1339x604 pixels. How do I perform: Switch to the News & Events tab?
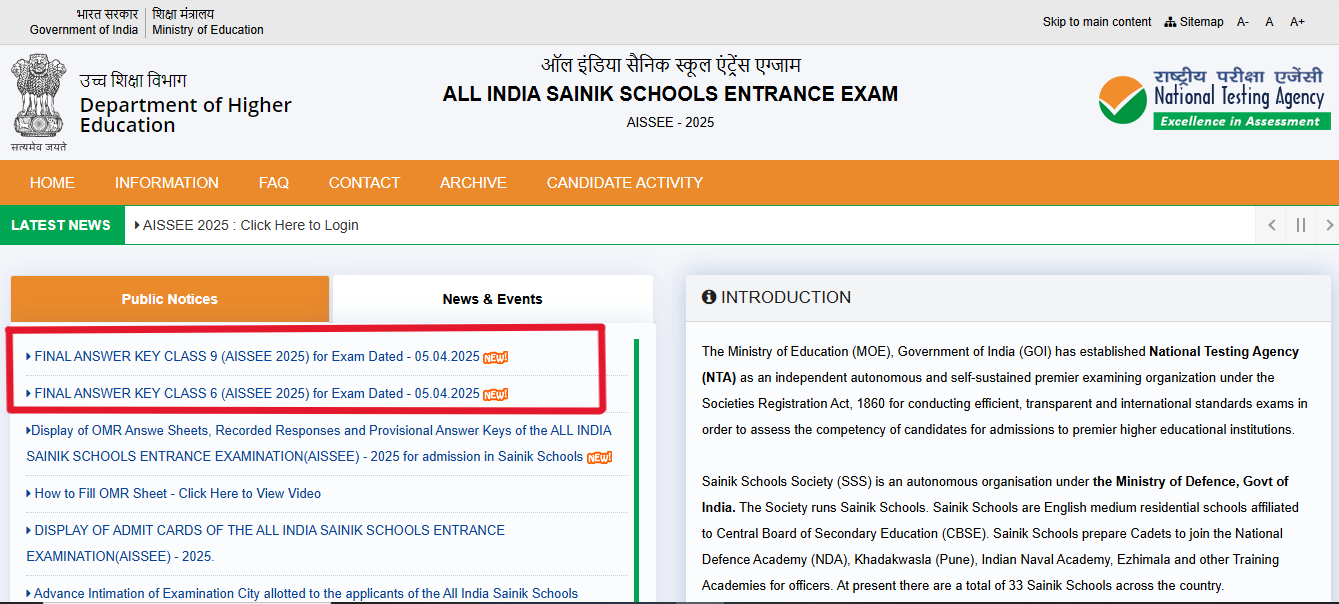click(x=492, y=299)
